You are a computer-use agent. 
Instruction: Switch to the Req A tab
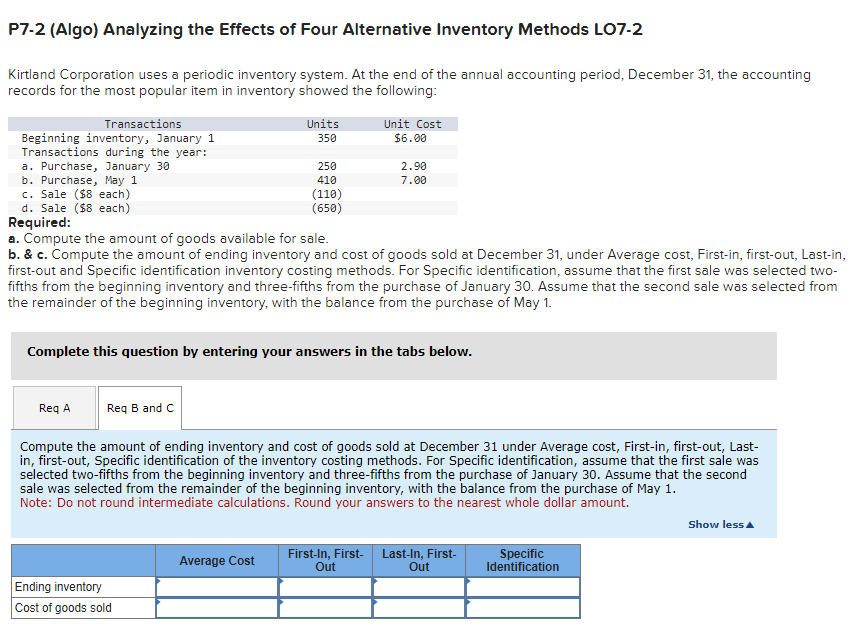(53, 407)
